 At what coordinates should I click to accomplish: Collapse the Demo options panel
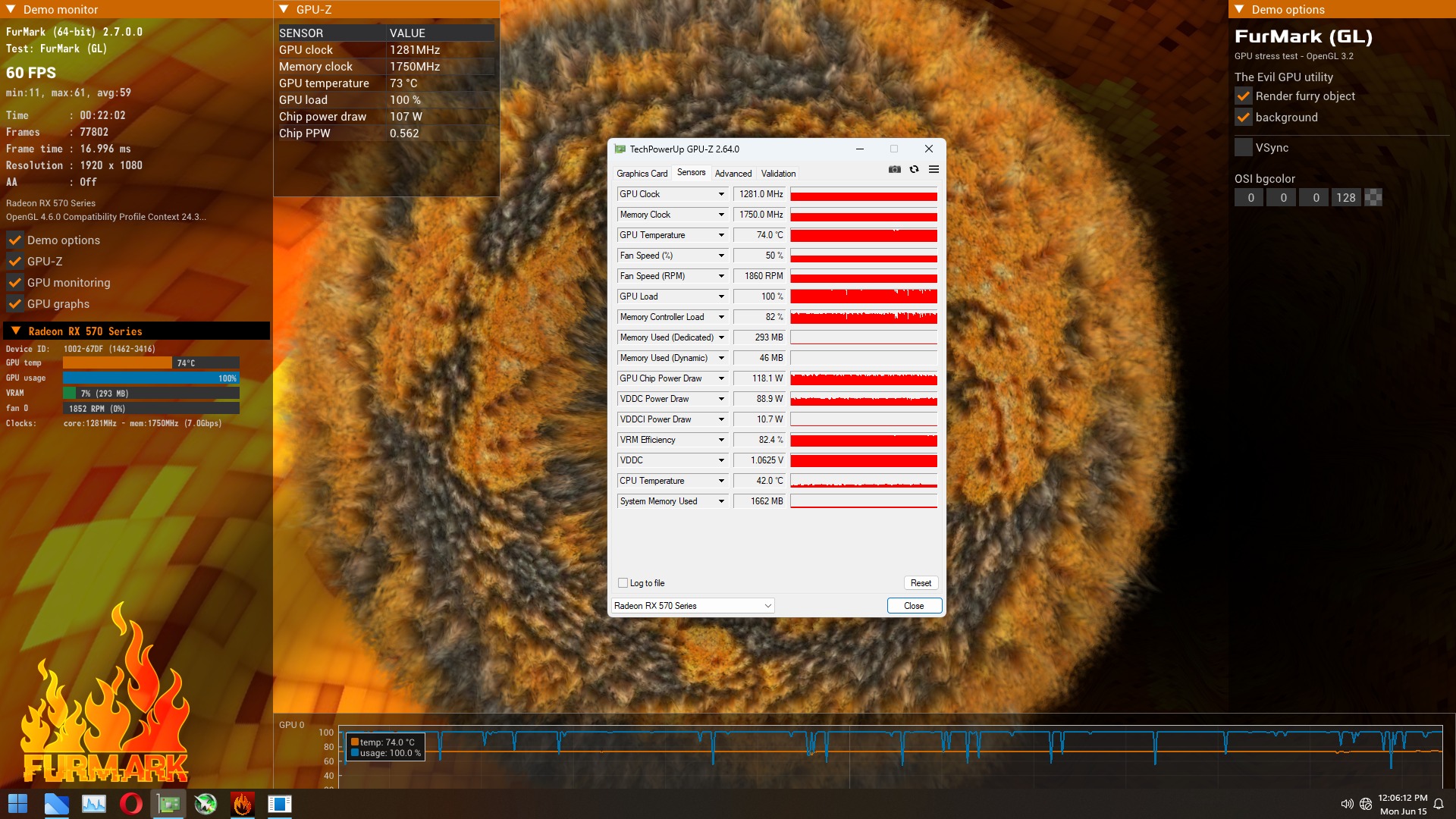(1239, 10)
